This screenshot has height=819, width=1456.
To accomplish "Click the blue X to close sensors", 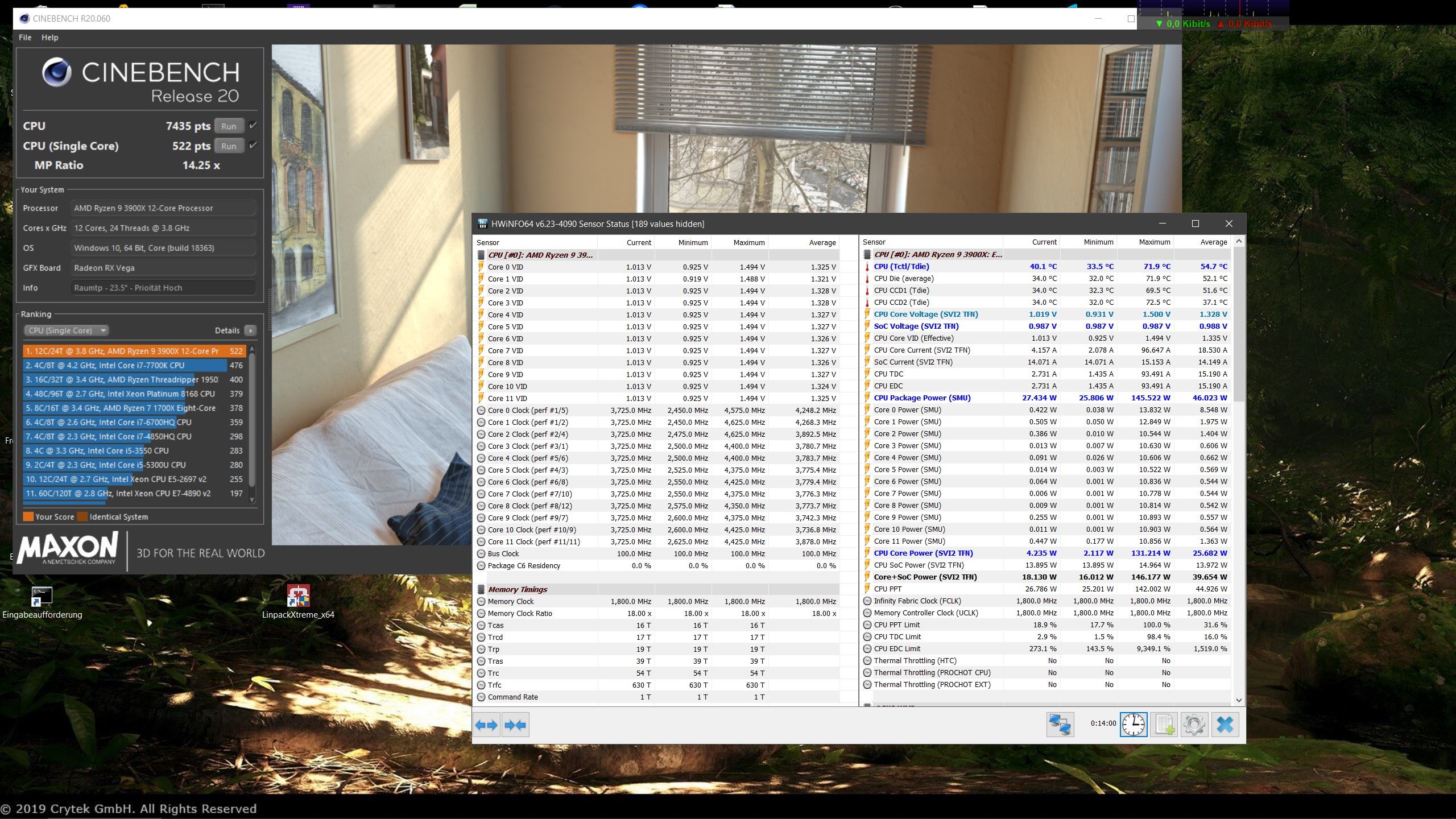I will (x=1225, y=725).
